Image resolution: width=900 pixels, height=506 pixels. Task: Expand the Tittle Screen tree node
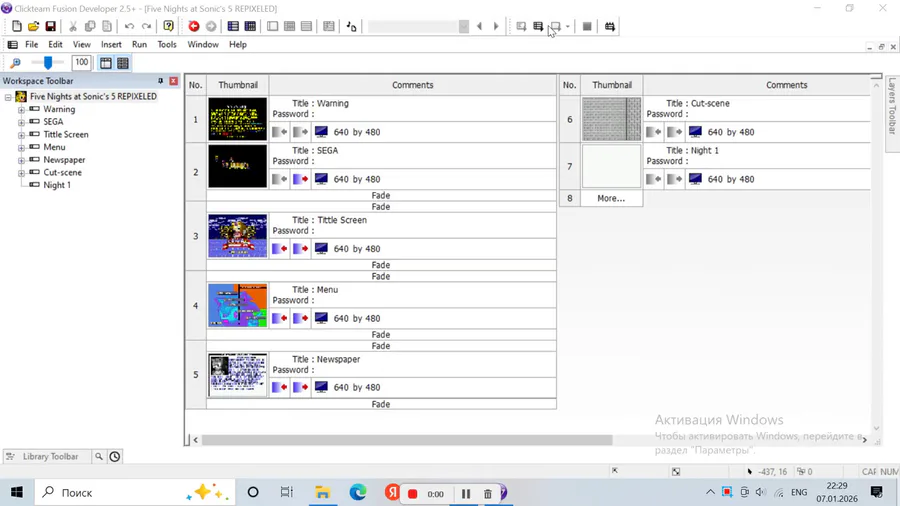(21, 135)
